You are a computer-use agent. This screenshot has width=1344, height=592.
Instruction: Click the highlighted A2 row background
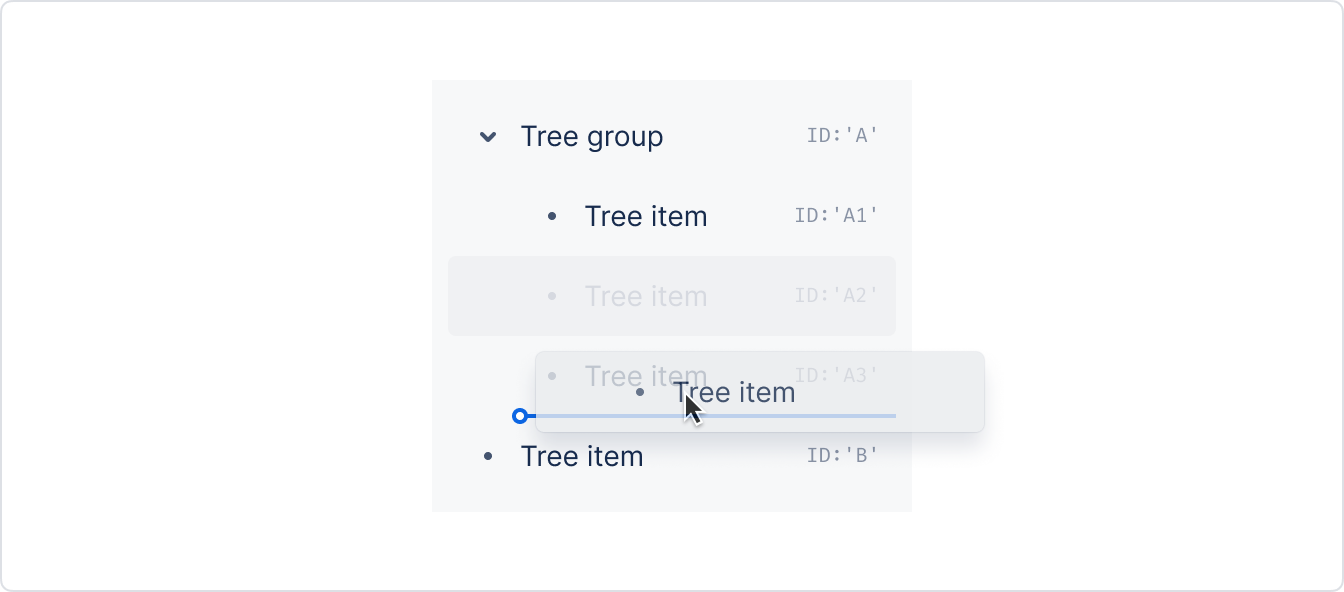[672, 296]
